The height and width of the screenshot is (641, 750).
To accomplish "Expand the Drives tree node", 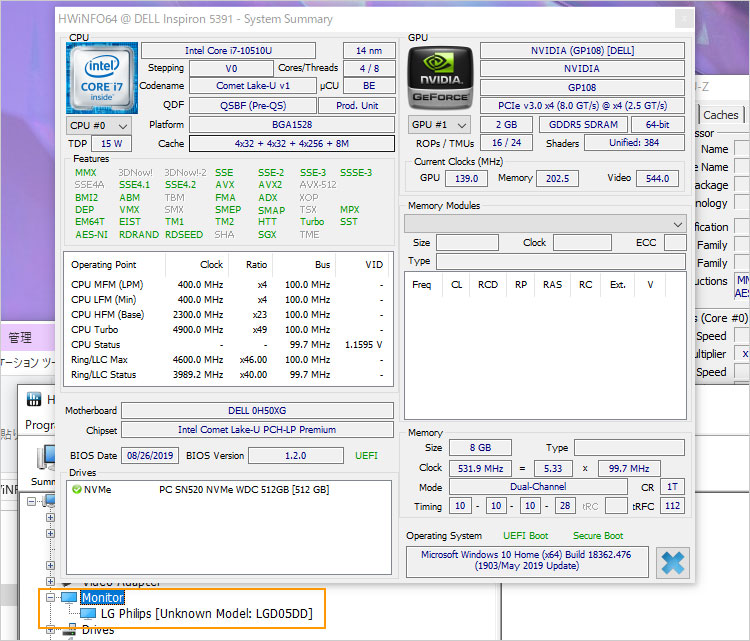I will click(x=51, y=630).
